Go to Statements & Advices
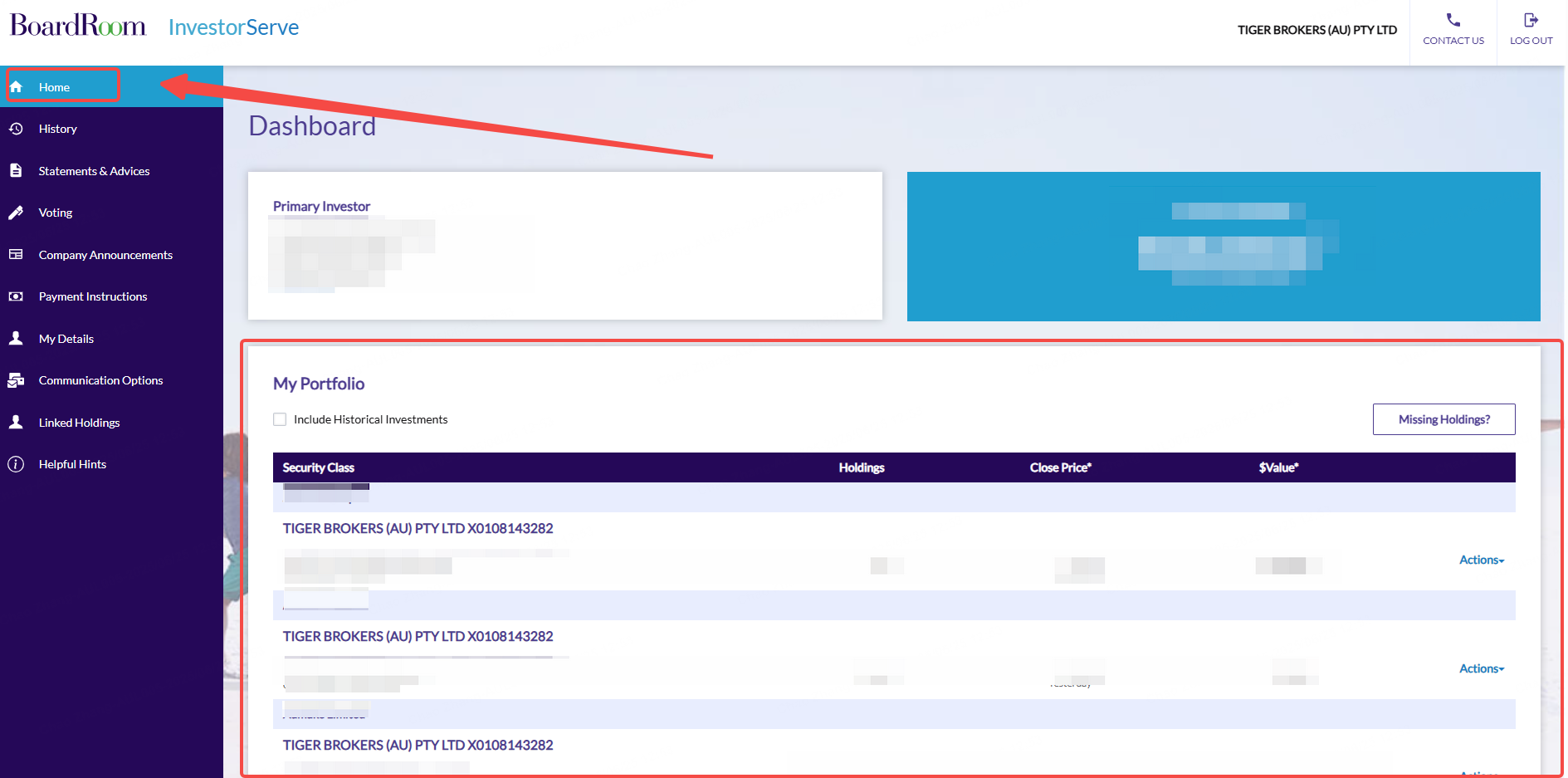Image resolution: width=1568 pixels, height=778 pixels. point(111,170)
